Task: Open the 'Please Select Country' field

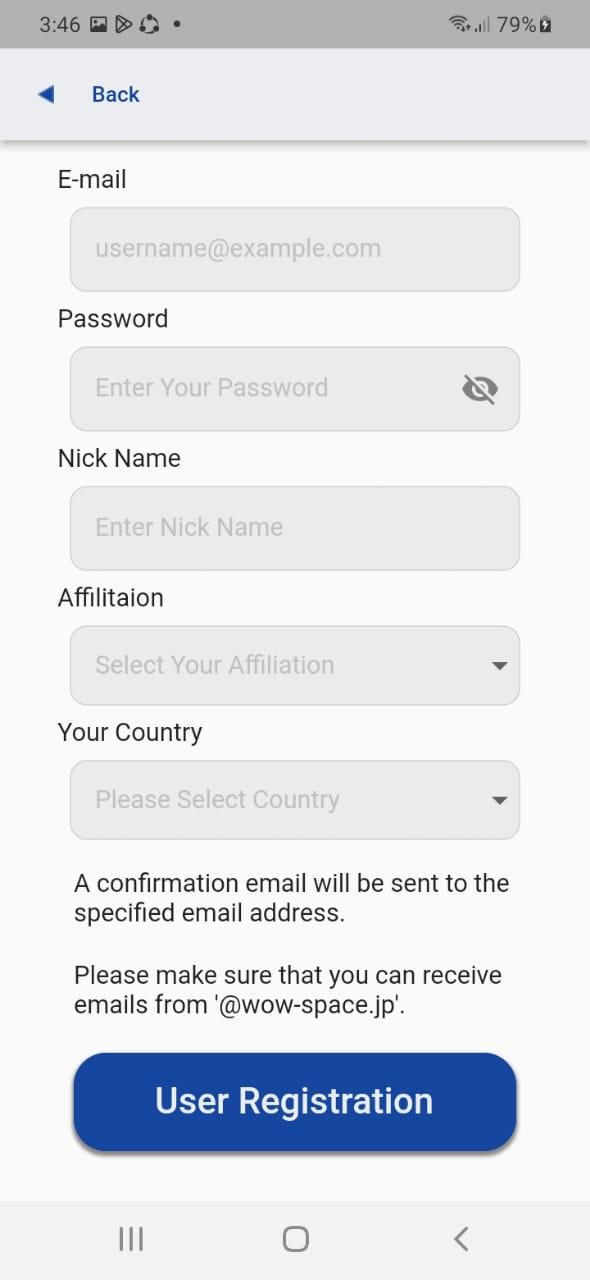Action: click(295, 800)
